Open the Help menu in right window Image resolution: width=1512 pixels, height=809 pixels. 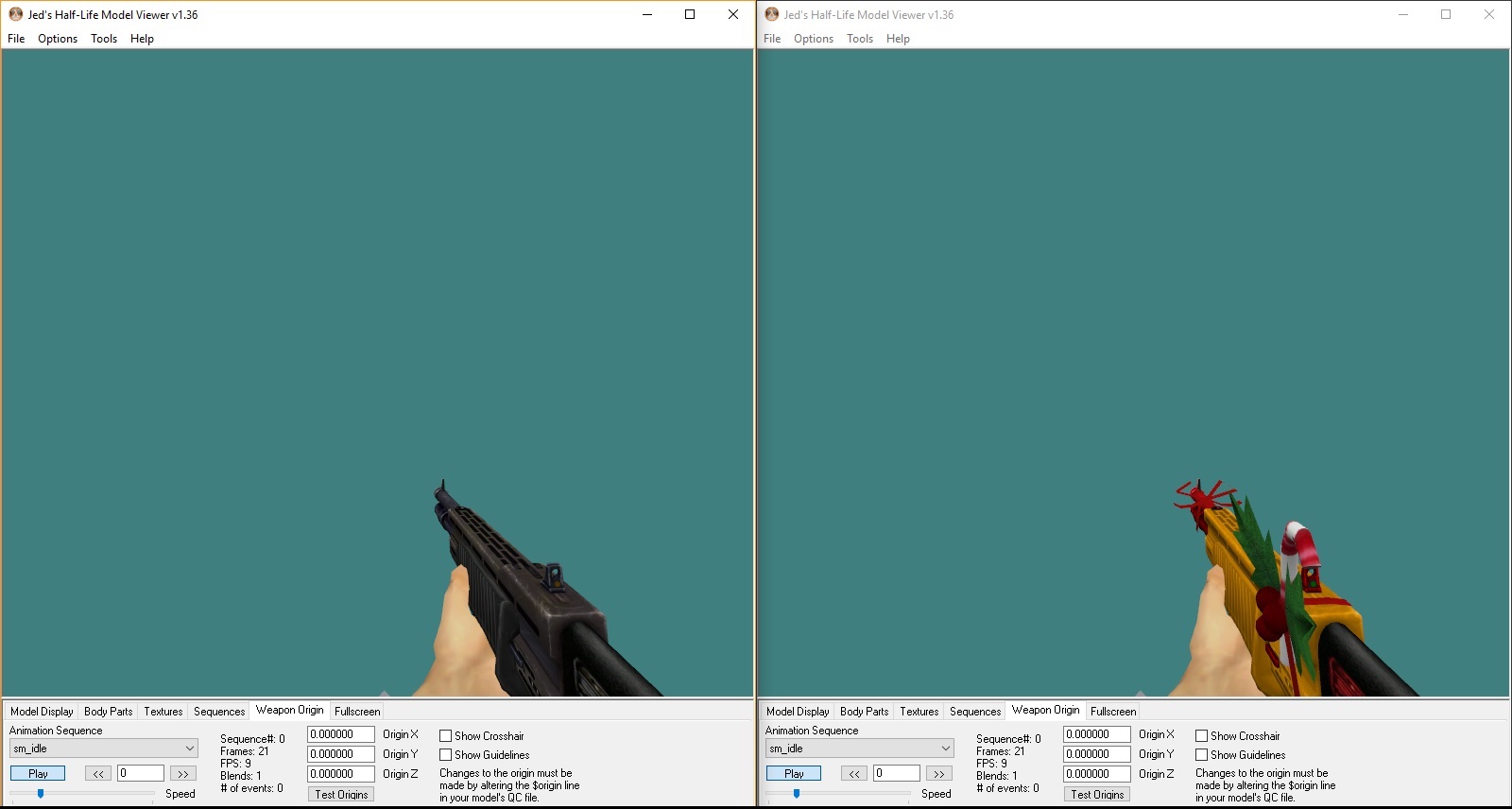[x=898, y=39]
